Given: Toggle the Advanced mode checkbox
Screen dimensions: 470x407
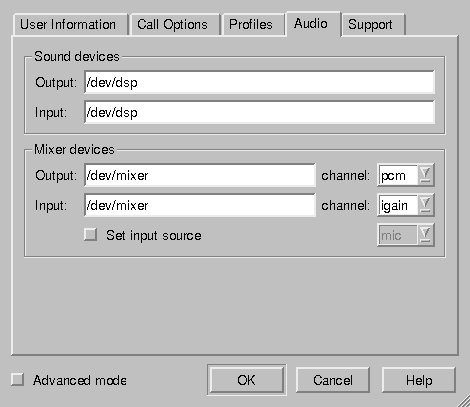Looking at the screenshot, I should pyautogui.click(x=17, y=379).
